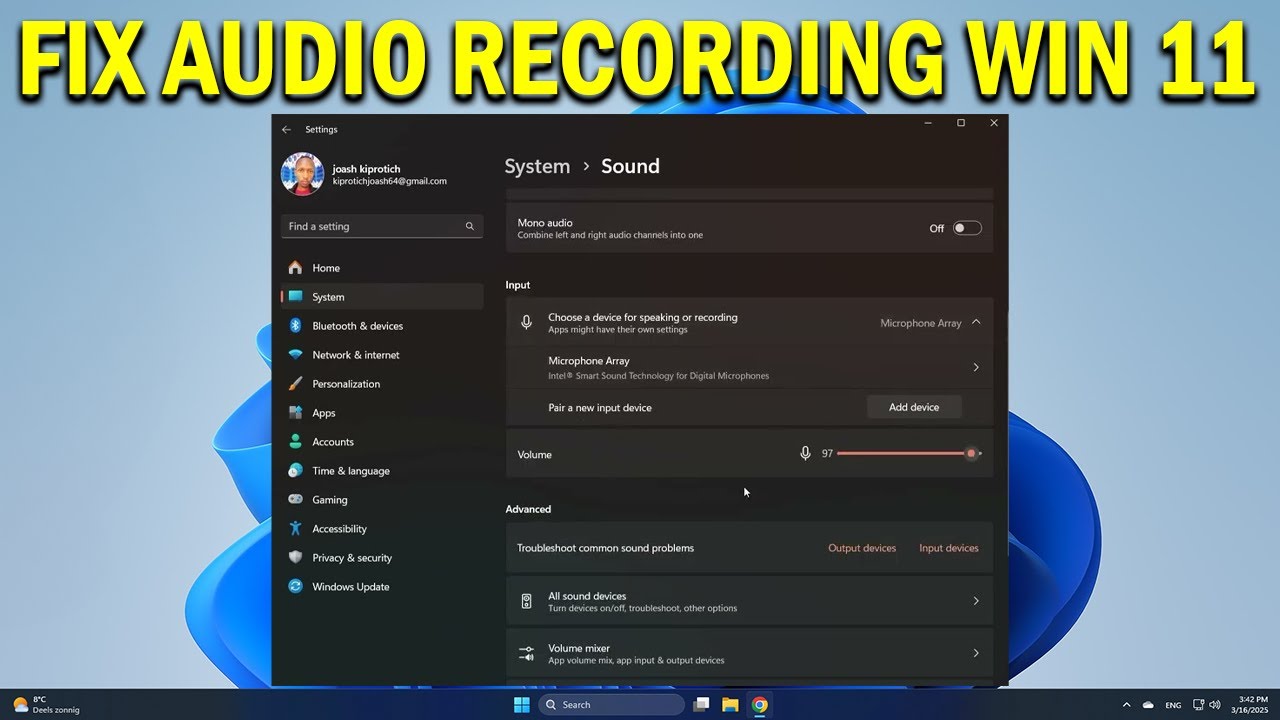
Task: Click the volume value 97
Action: (827, 454)
